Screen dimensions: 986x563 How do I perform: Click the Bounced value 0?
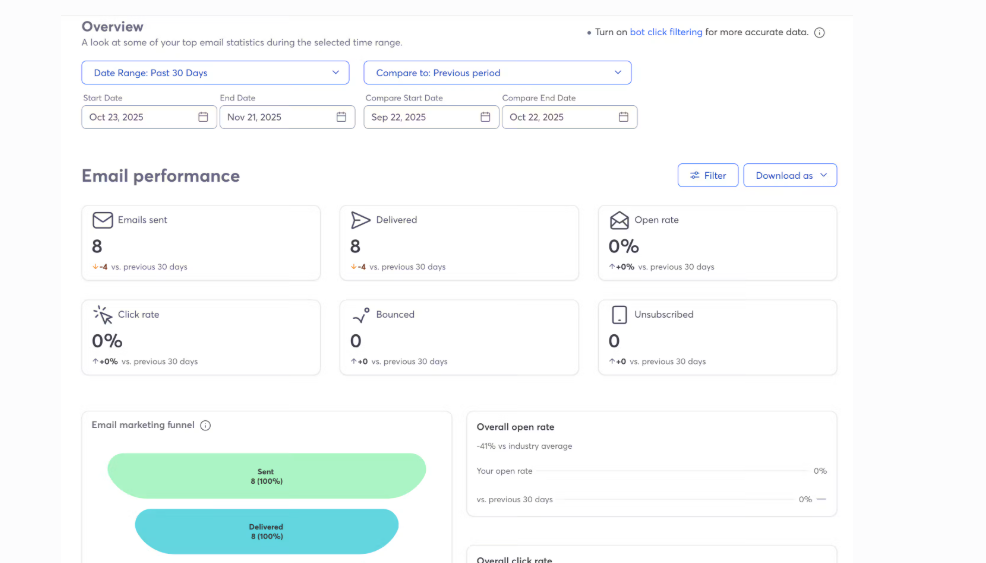coord(356,341)
